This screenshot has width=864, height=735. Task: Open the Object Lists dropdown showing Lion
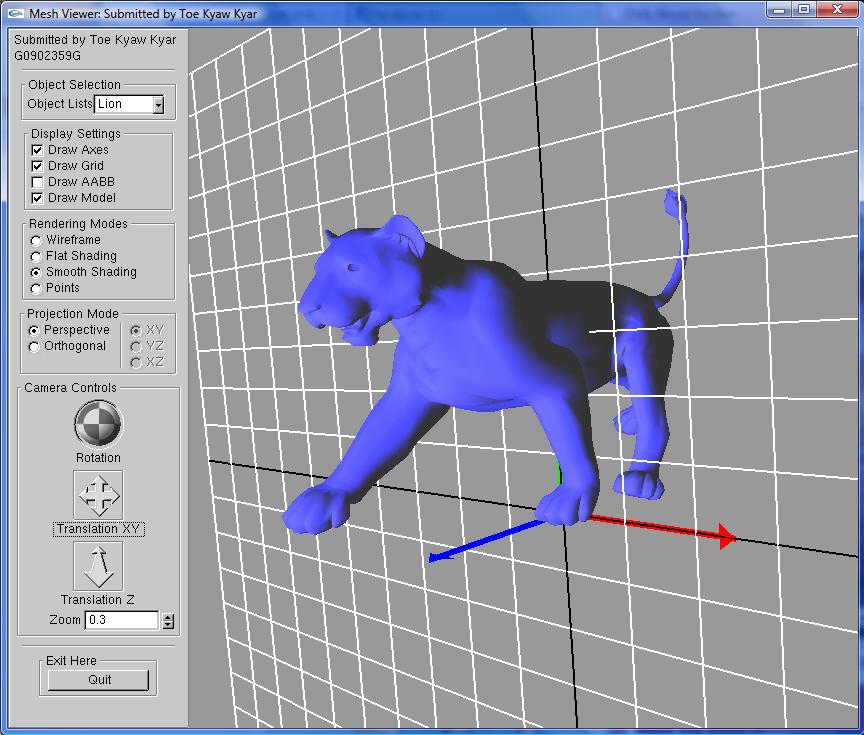click(x=129, y=104)
